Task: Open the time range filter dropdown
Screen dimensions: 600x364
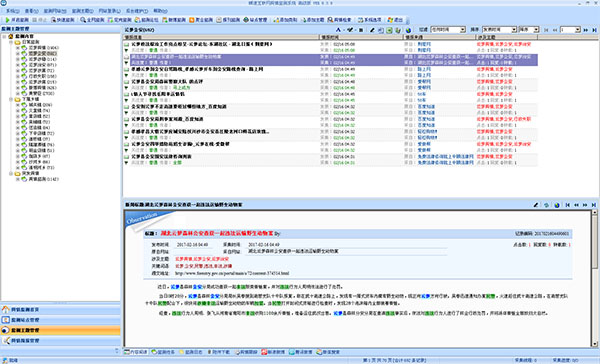Action: click(x=448, y=30)
